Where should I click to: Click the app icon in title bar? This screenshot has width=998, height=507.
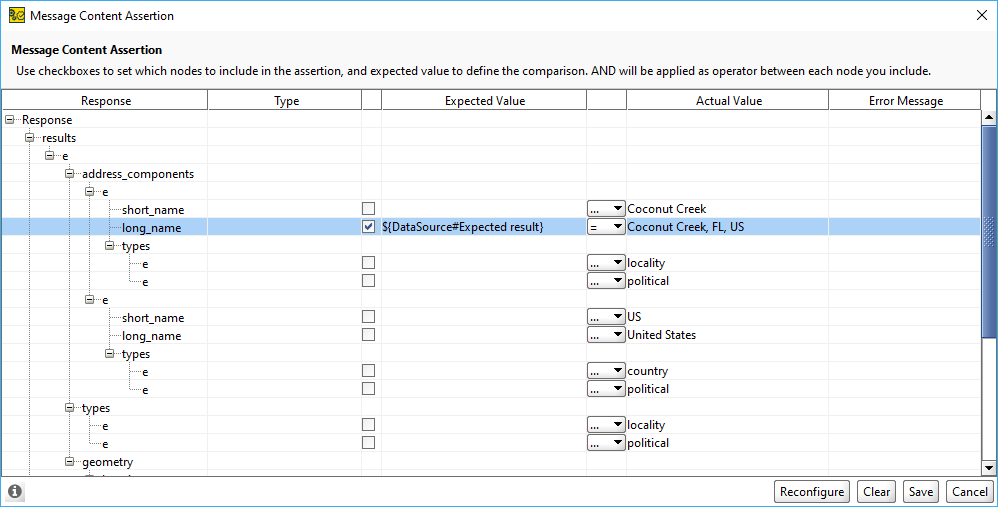[16, 15]
